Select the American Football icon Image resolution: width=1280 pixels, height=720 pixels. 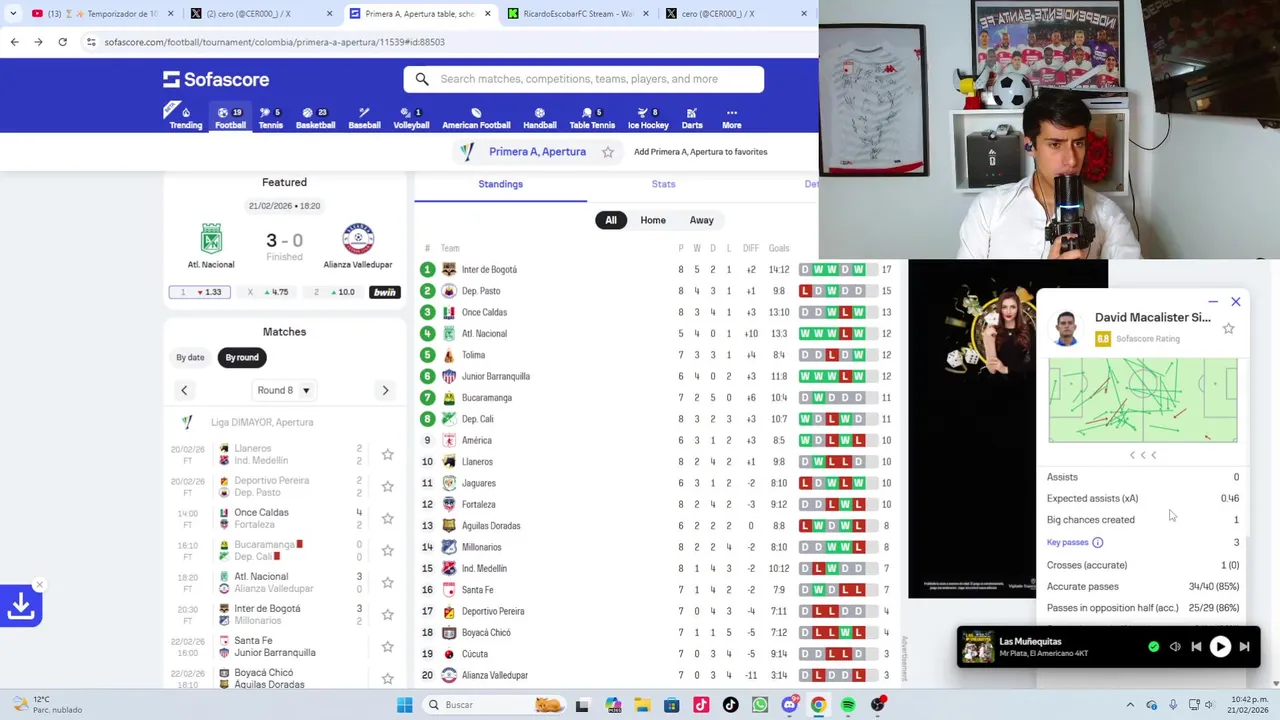coord(476,118)
